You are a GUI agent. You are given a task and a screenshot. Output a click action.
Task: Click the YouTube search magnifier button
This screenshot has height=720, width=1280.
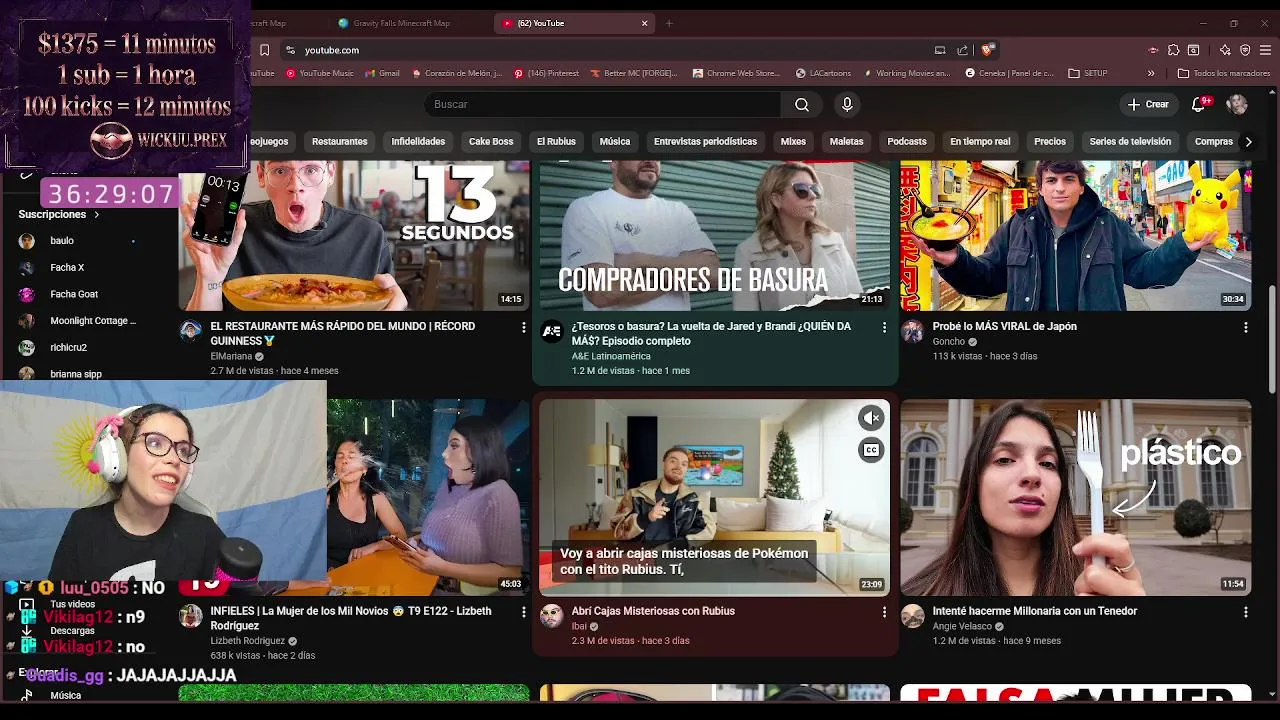click(x=802, y=104)
